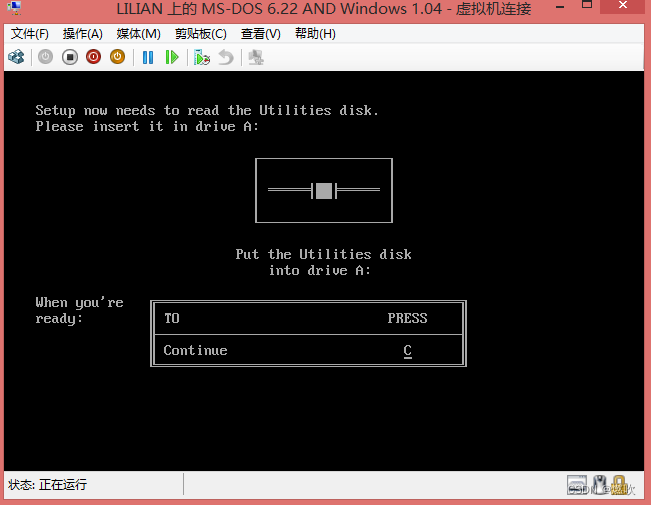Click the lock icon in status bar
The width and height of the screenshot is (651, 505).
[x=619, y=485]
